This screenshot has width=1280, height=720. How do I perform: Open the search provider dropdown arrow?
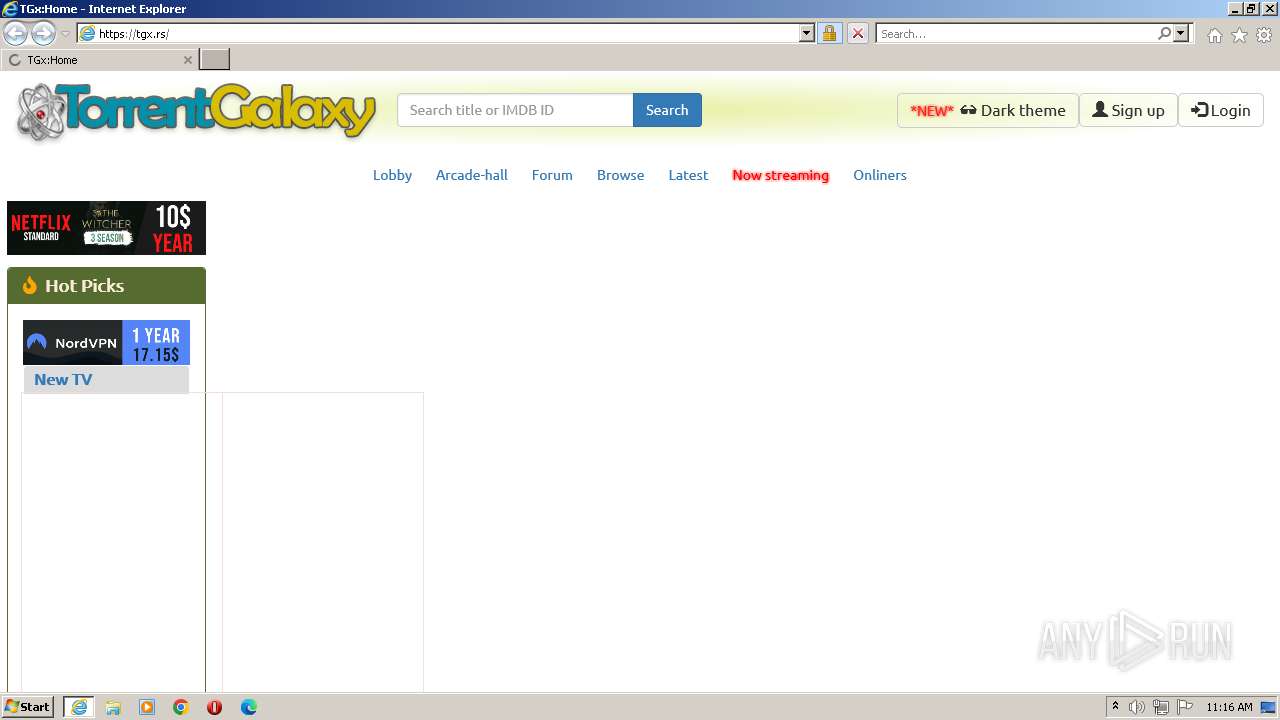1181,33
